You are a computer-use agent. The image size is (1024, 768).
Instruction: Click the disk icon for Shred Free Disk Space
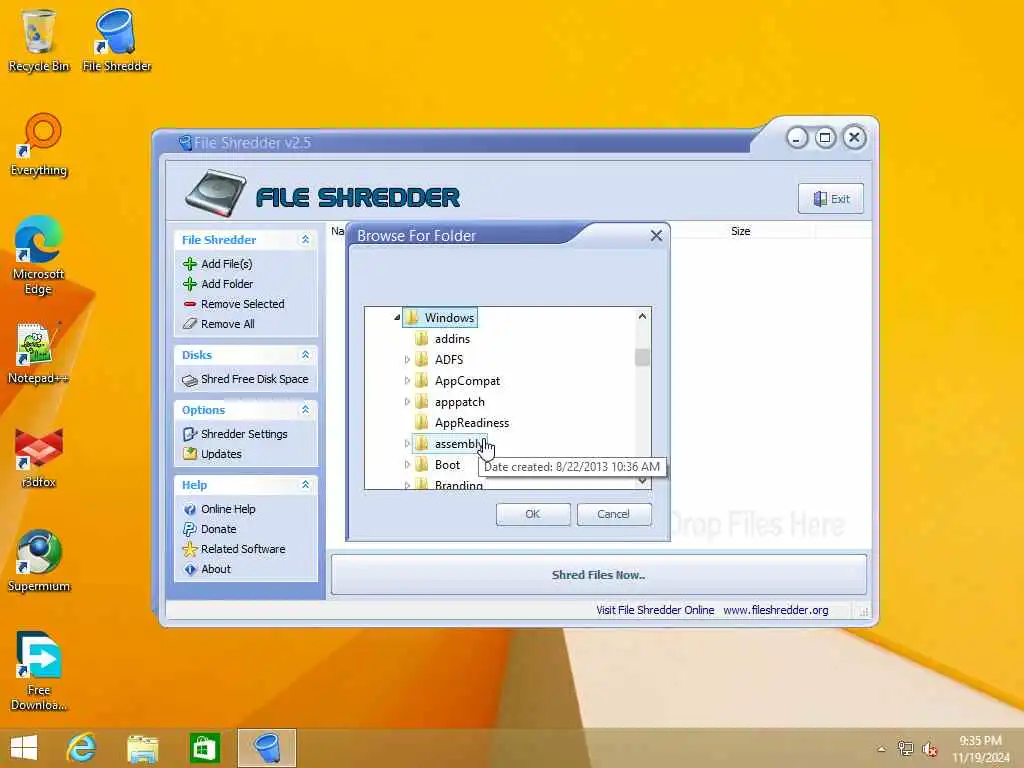coord(189,380)
